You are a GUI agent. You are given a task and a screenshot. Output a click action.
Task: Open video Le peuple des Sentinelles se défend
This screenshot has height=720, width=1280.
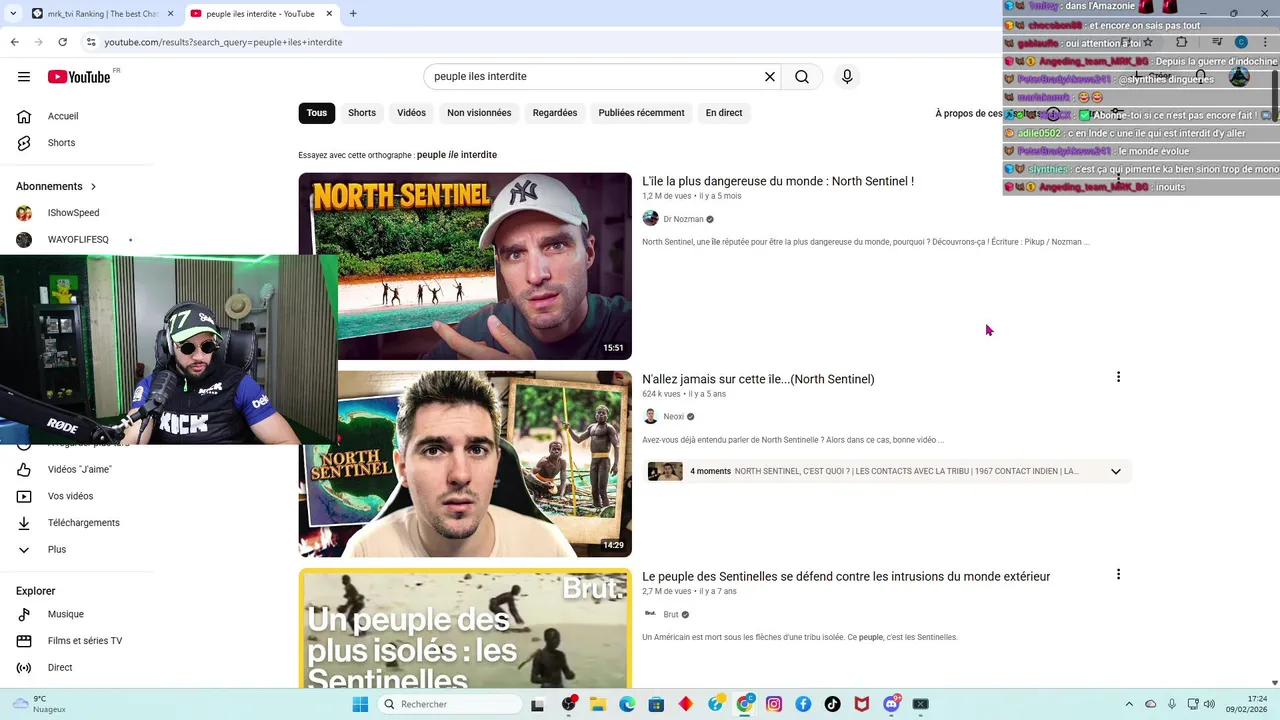(x=846, y=577)
